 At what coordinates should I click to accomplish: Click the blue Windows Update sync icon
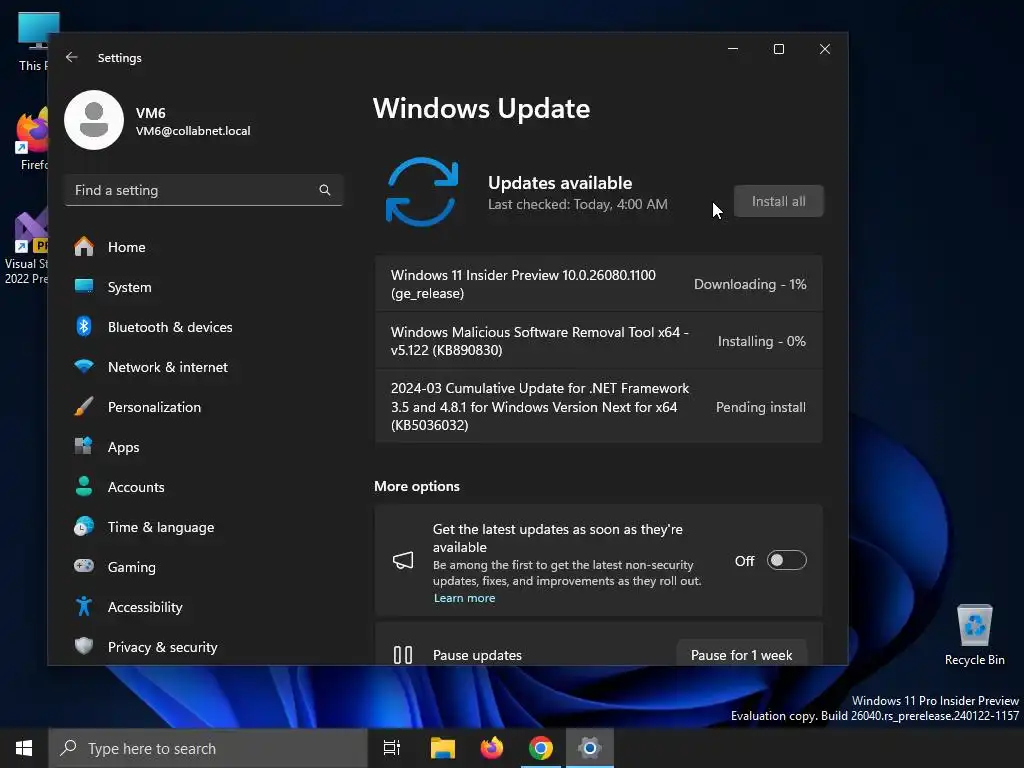[422, 192]
